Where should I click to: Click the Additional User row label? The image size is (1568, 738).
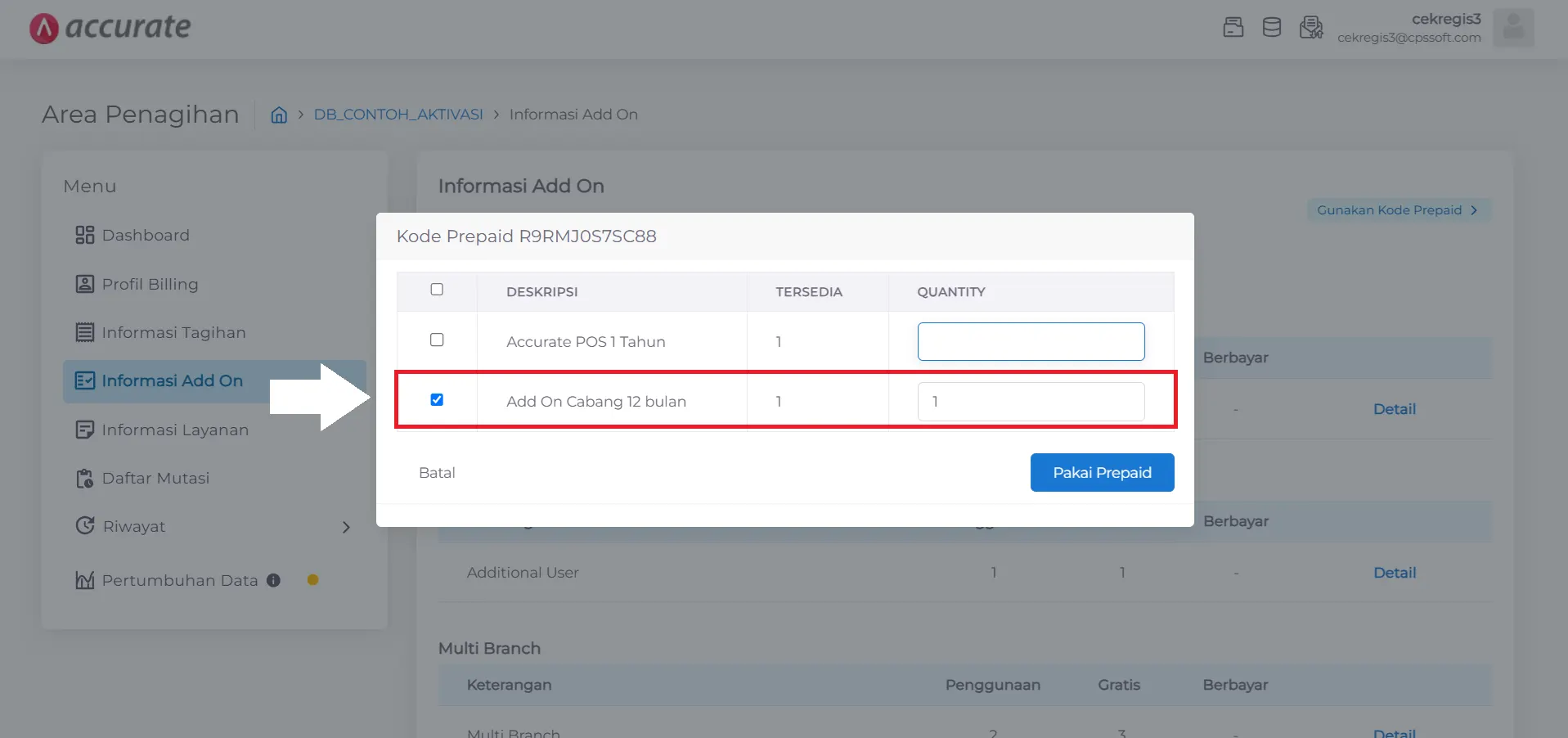pos(523,573)
